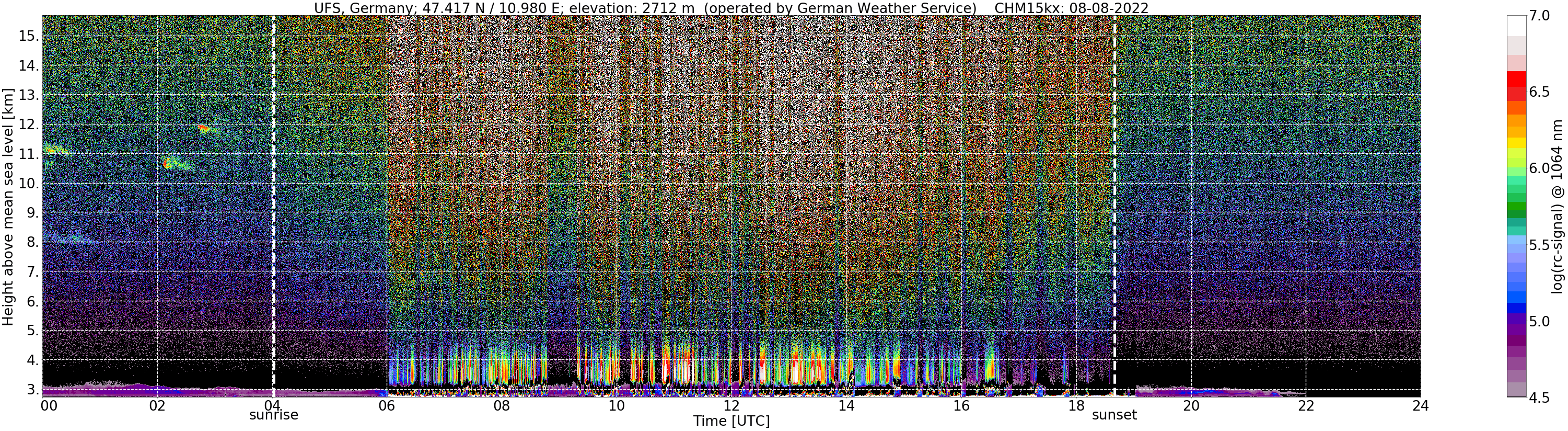Click the 14 time tick label
The image size is (1568, 431).
coord(846,405)
